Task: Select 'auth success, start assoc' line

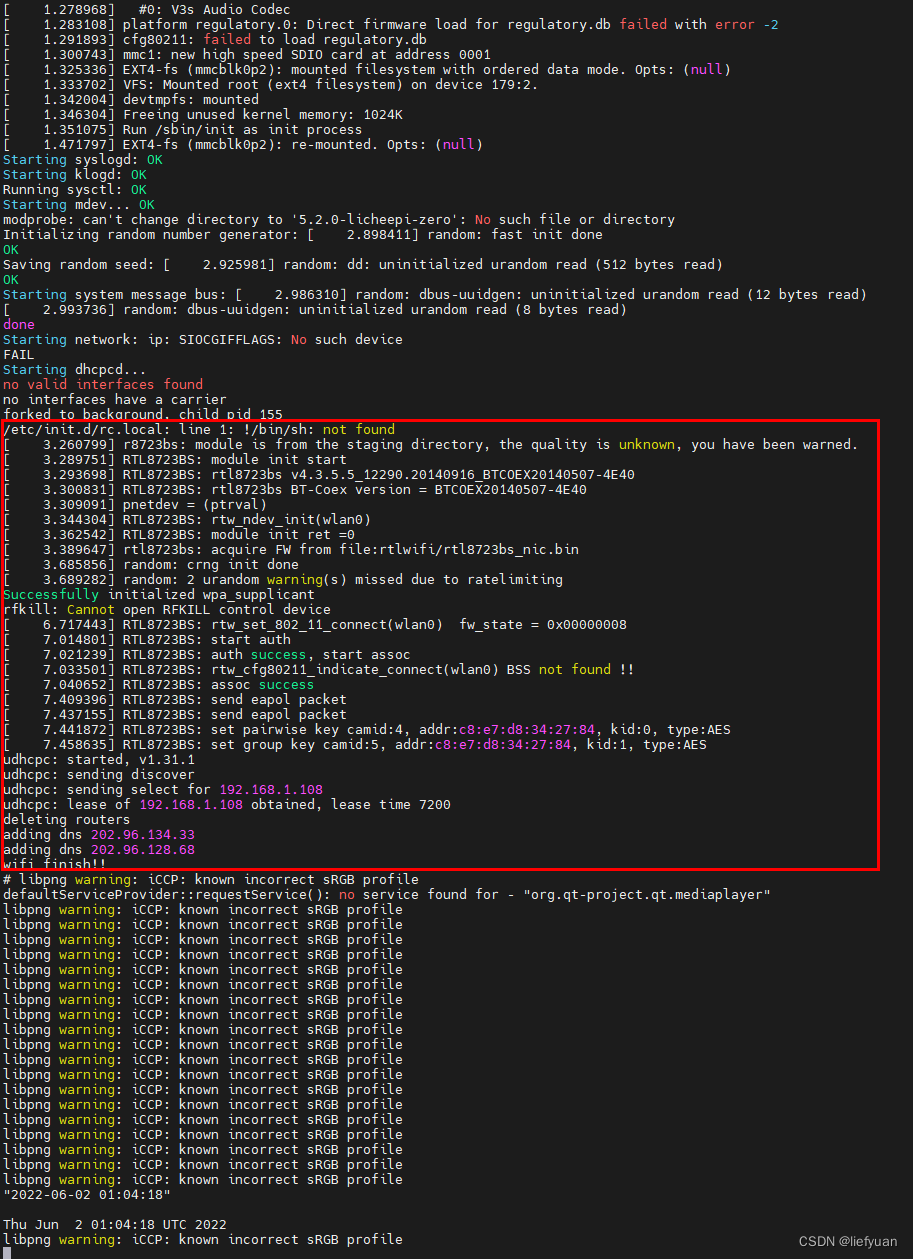Action: (207, 654)
